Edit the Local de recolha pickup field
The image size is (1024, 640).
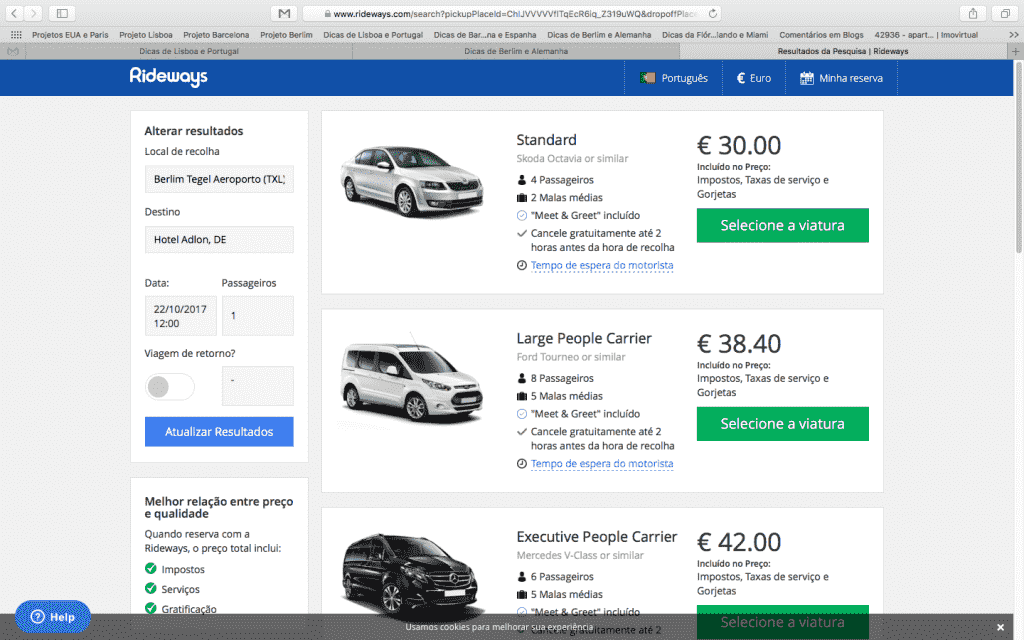tap(219, 179)
